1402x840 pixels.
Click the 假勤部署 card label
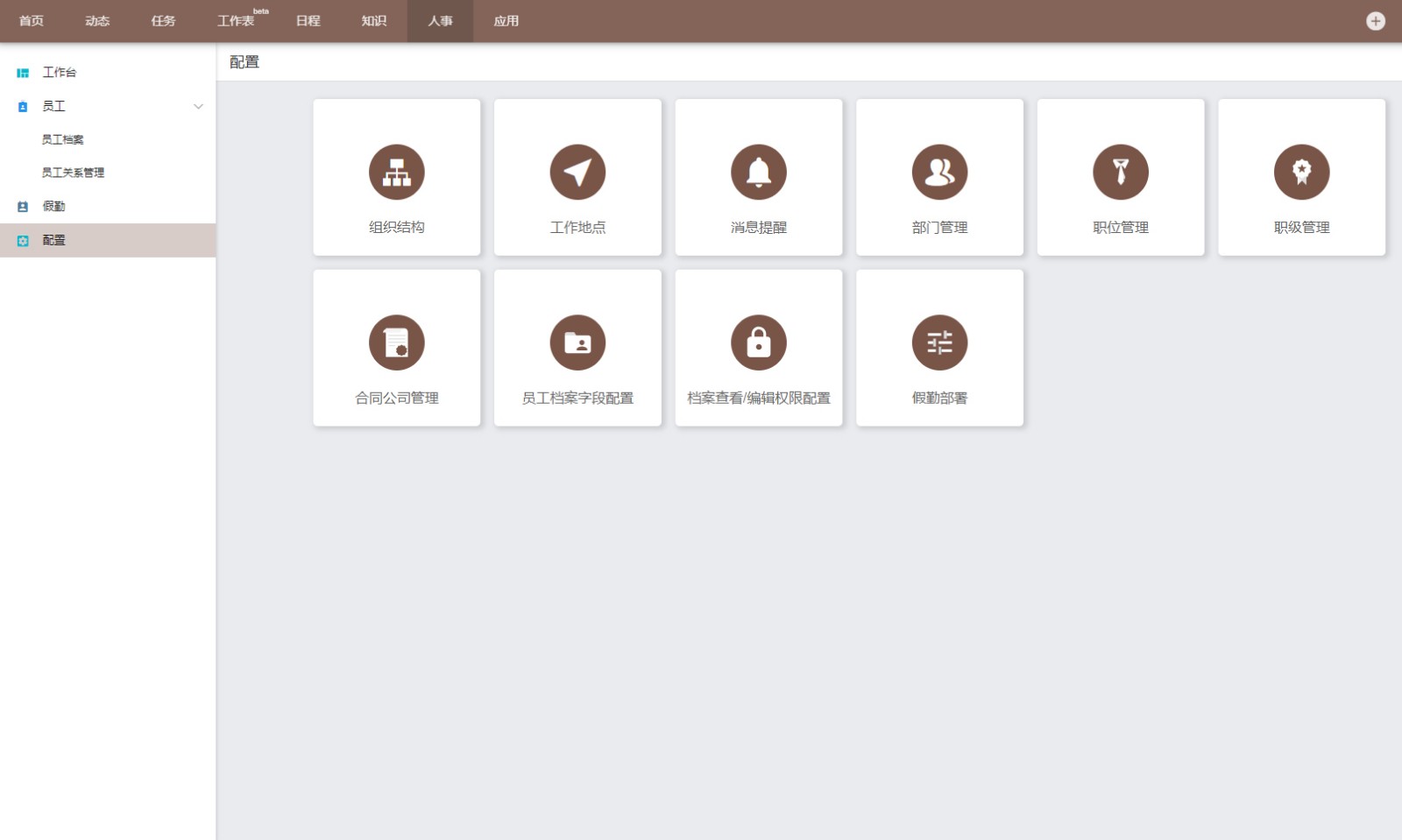(939, 399)
